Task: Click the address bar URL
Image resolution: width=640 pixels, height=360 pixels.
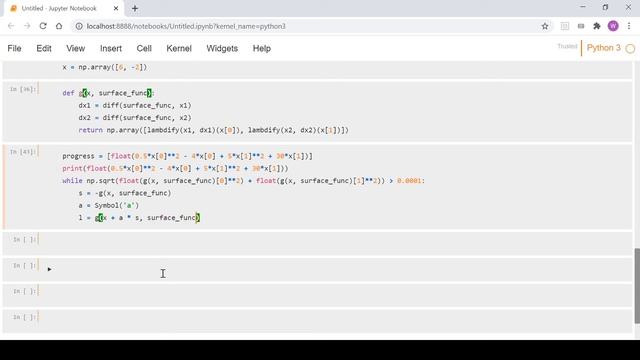Action: click(x=186, y=26)
